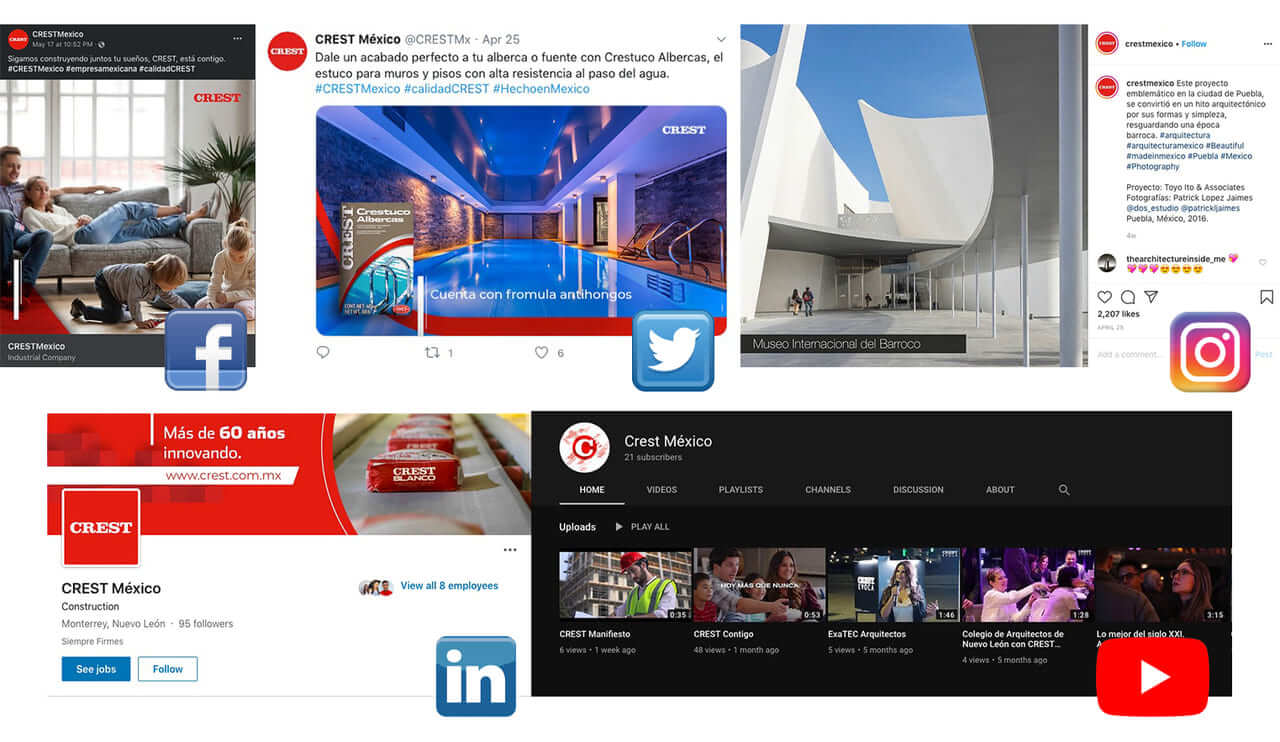Click the Facebook logo icon
This screenshot has width=1280, height=742.
pyautogui.click(x=206, y=350)
